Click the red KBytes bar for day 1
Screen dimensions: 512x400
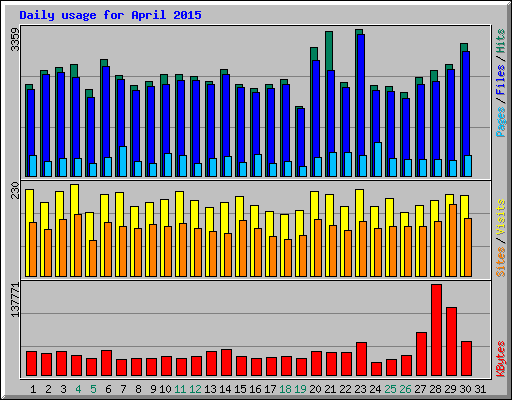tap(31, 363)
